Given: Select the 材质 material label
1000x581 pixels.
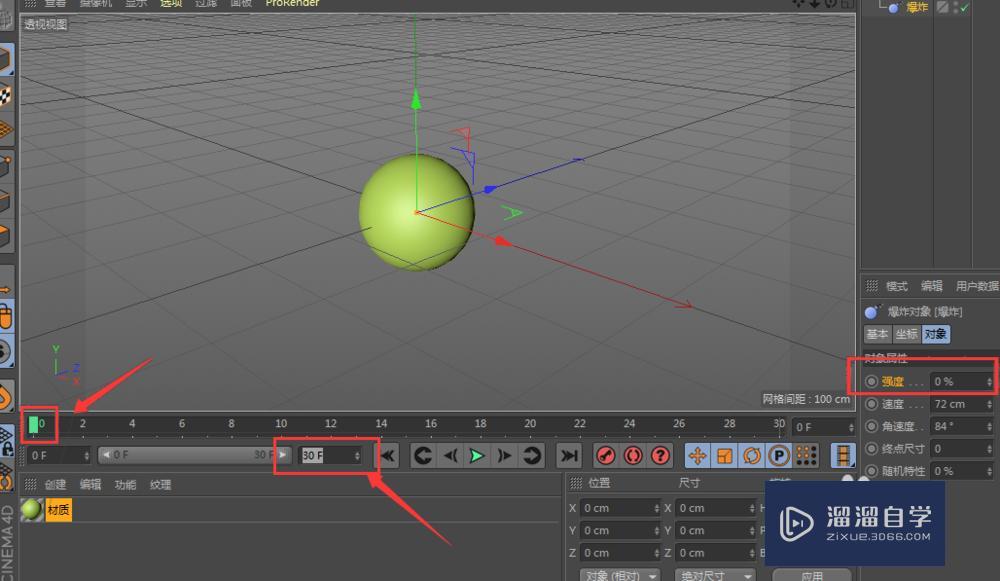Looking at the screenshot, I should pyautogui.click(x=59, y=510).
